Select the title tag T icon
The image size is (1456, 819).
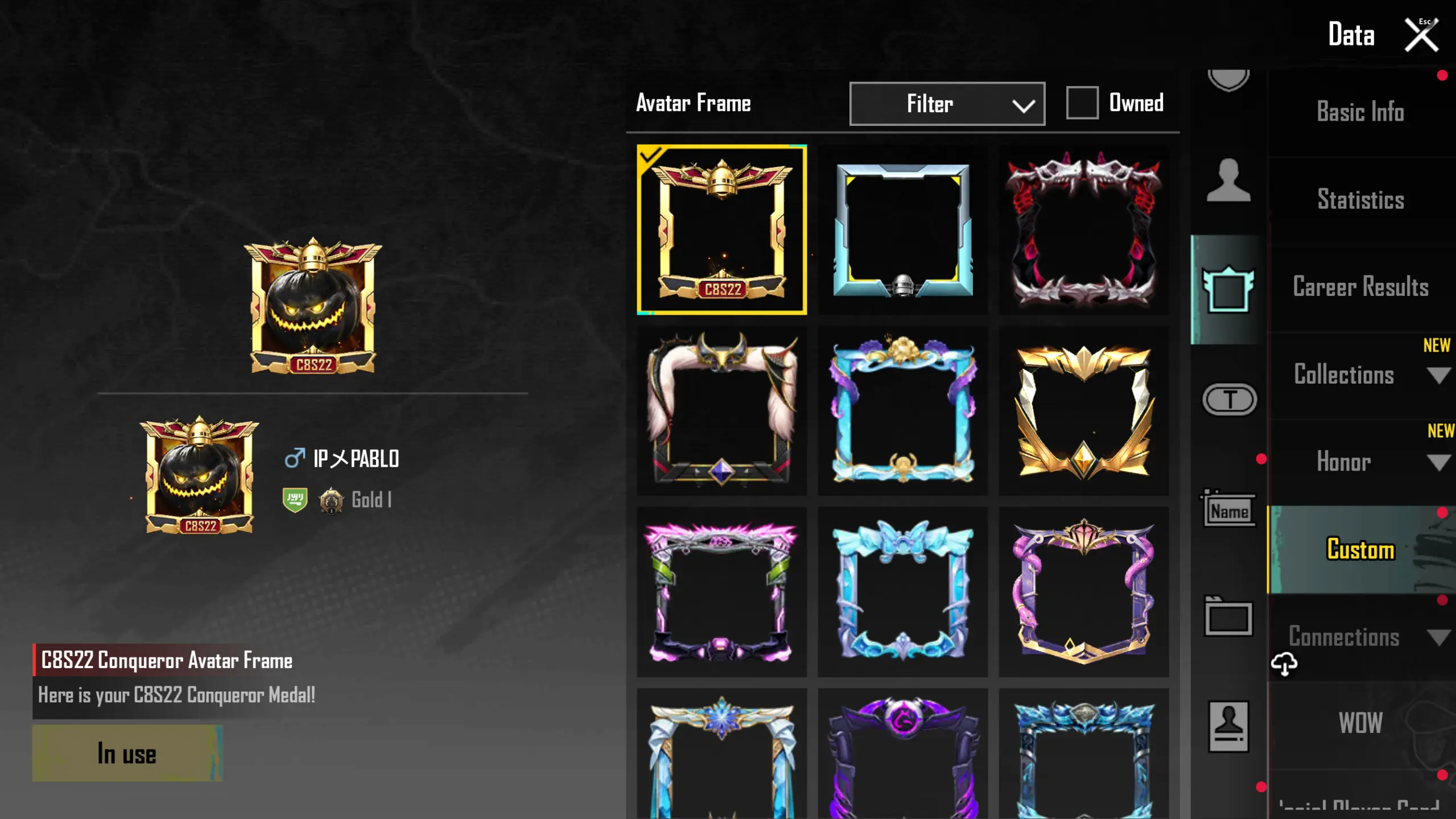(x=1229, y=399)
